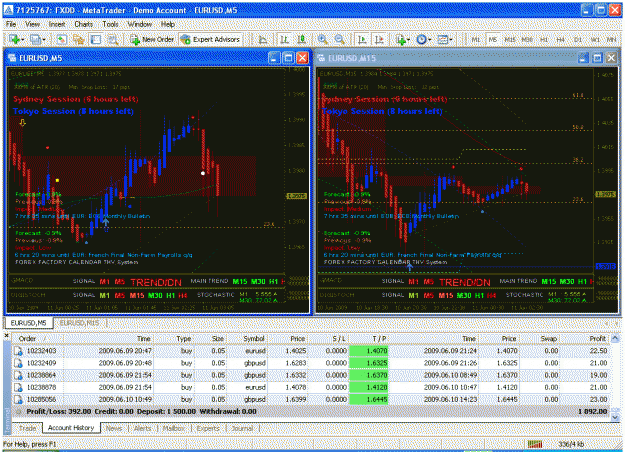Click EURUSD,M5 chart window title icon
Screen dimensions: 625x452
click(x=12, y=58)
